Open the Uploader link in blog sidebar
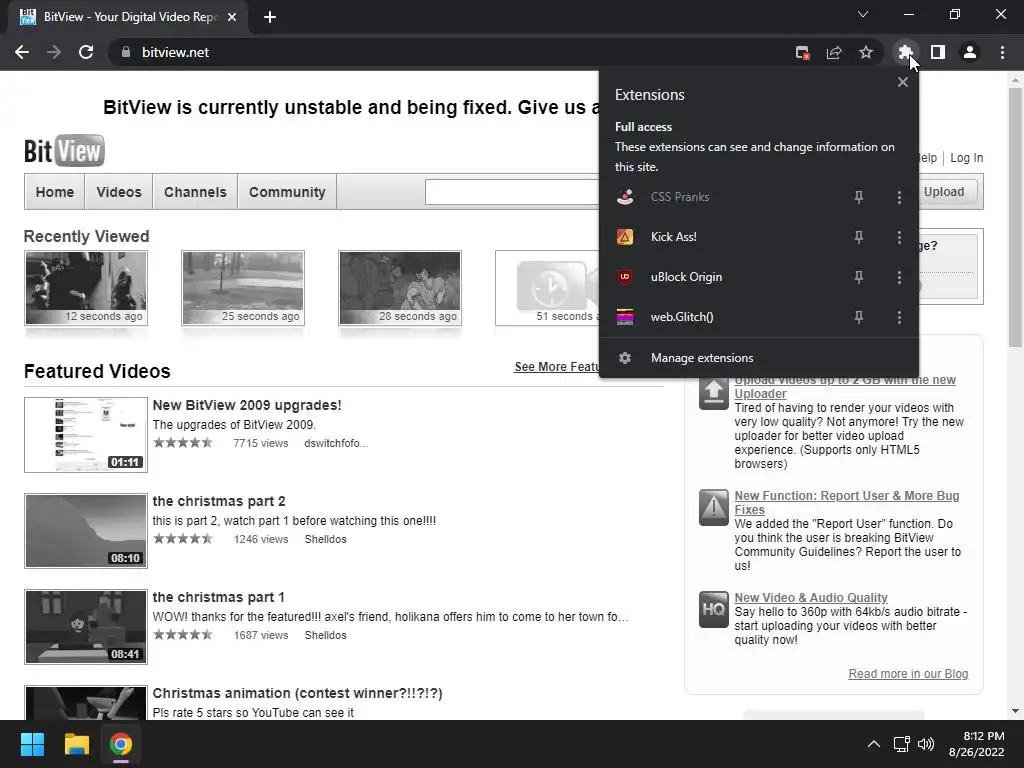The width and height of the screenshot is (1024, 768). pyautogui.click(x=845, y=387)
